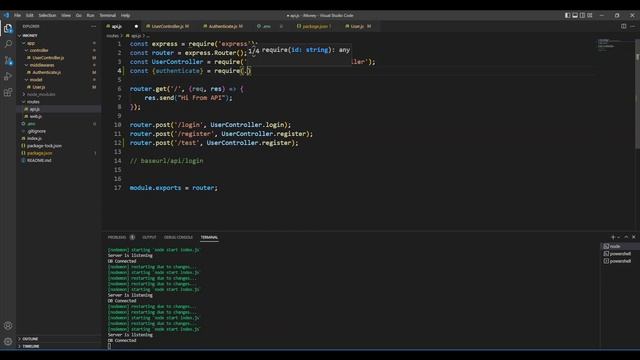The width and height of the screenshot is (640, 360).
Task: Expand the Outline section
Action: point(30,339)
